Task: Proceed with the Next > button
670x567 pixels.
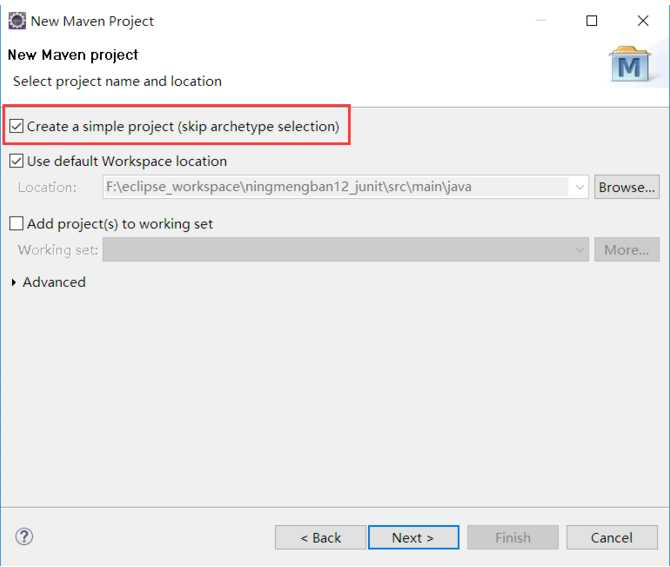Action: click(413, 538)
